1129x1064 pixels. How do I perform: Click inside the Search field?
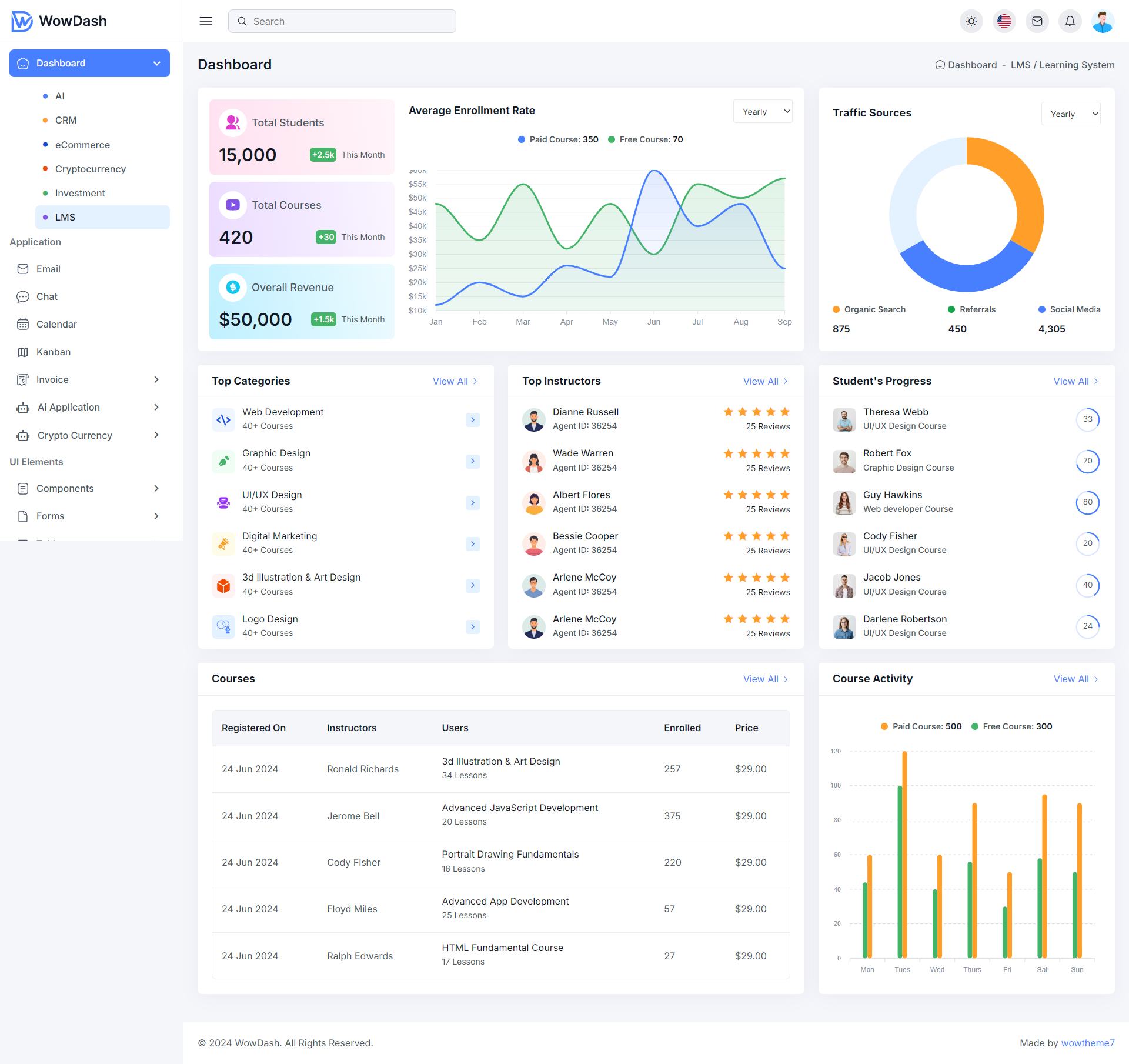(342, 21)
